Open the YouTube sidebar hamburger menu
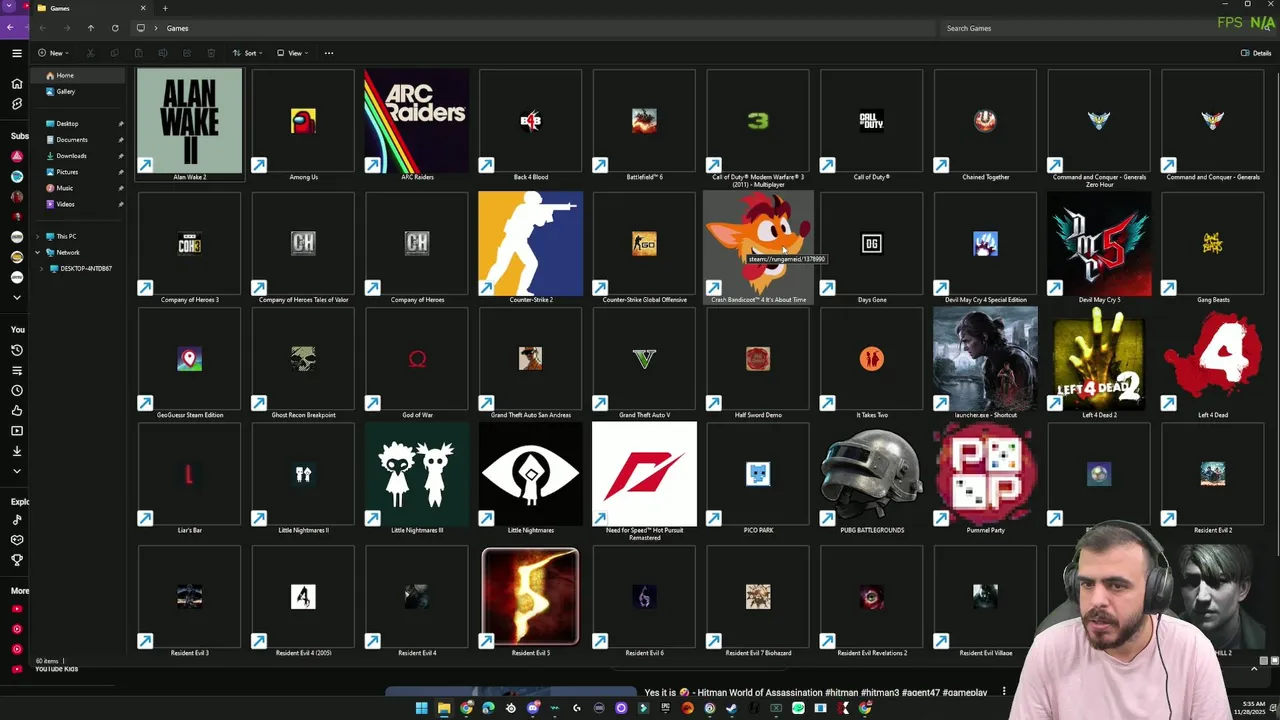The width and height of the screenshot is (1280, 720). point(17,53)
